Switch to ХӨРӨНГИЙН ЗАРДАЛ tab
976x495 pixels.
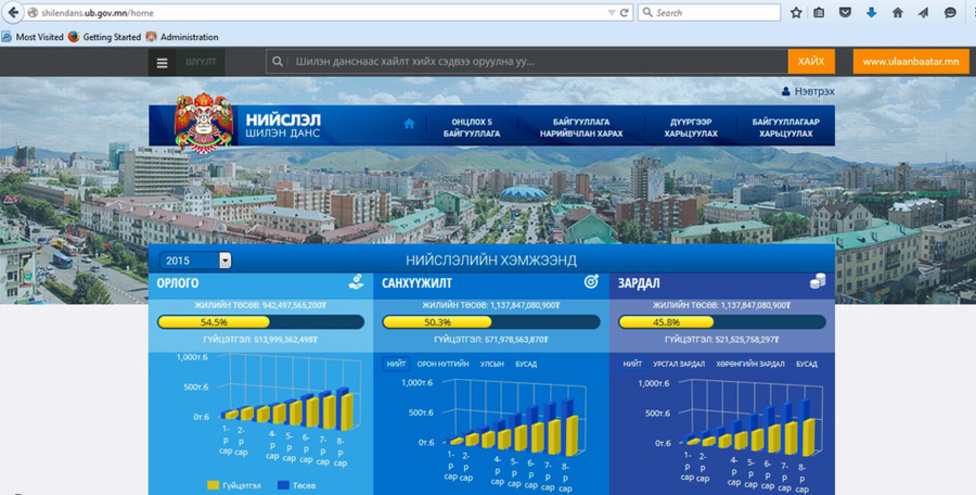[749, 364]
